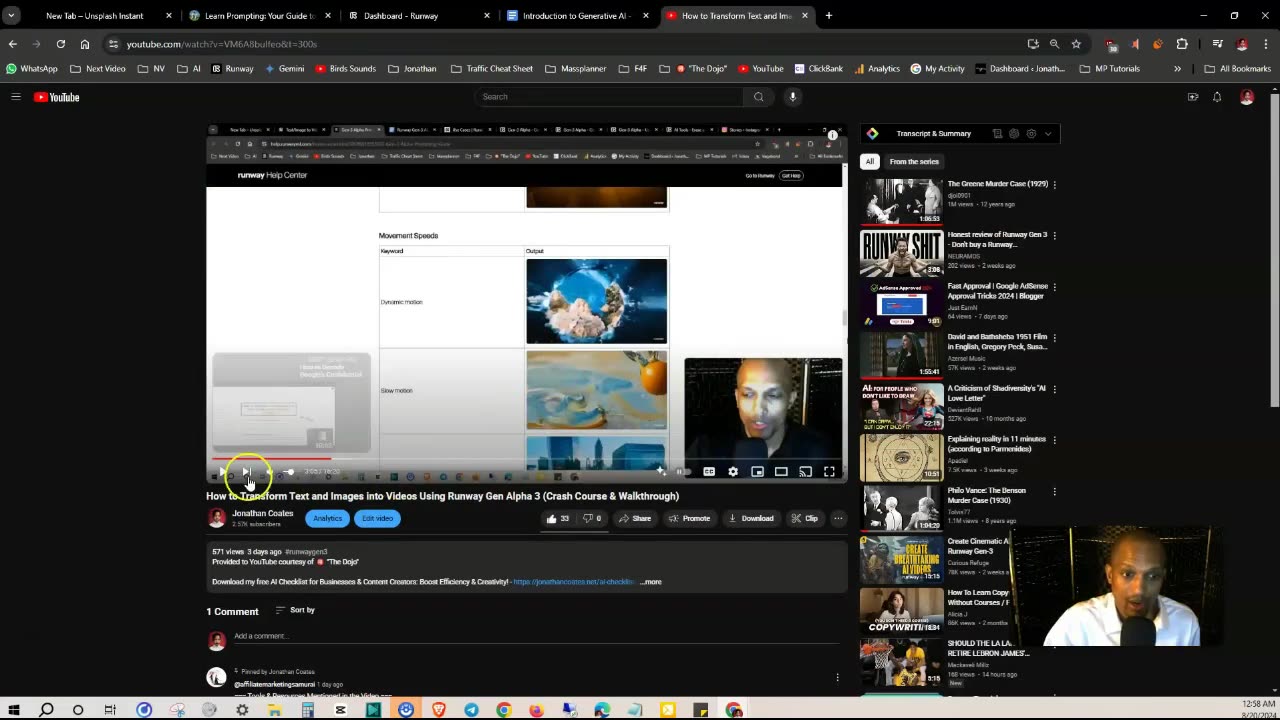The image size is (1280, 720).
Task: Expand the Transcript & Summary panel chevron
Action: point(1048,133)
